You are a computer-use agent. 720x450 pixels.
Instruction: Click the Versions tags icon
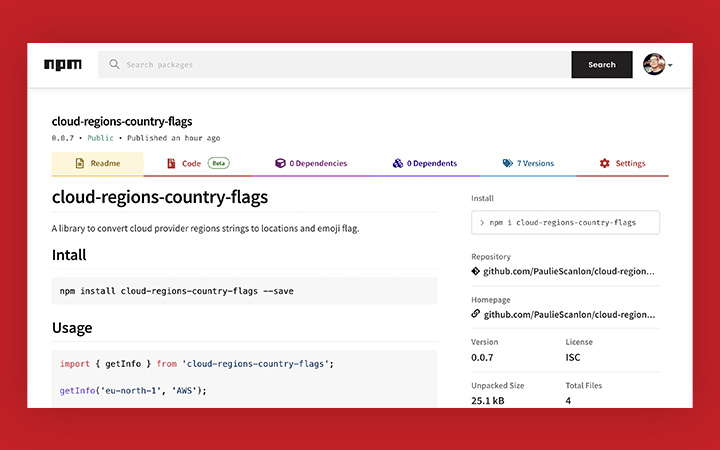pyautogui.click(x=507, y=163)
